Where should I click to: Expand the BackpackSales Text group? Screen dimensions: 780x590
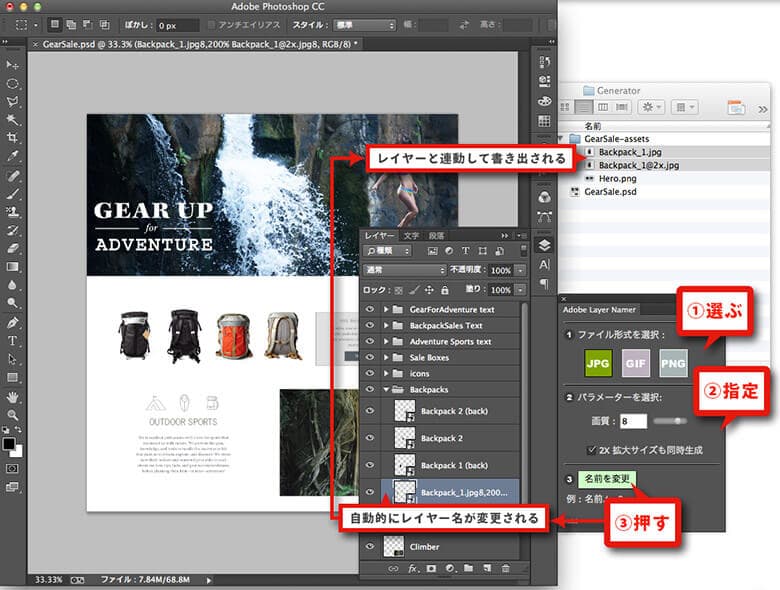tap(386, 325)
